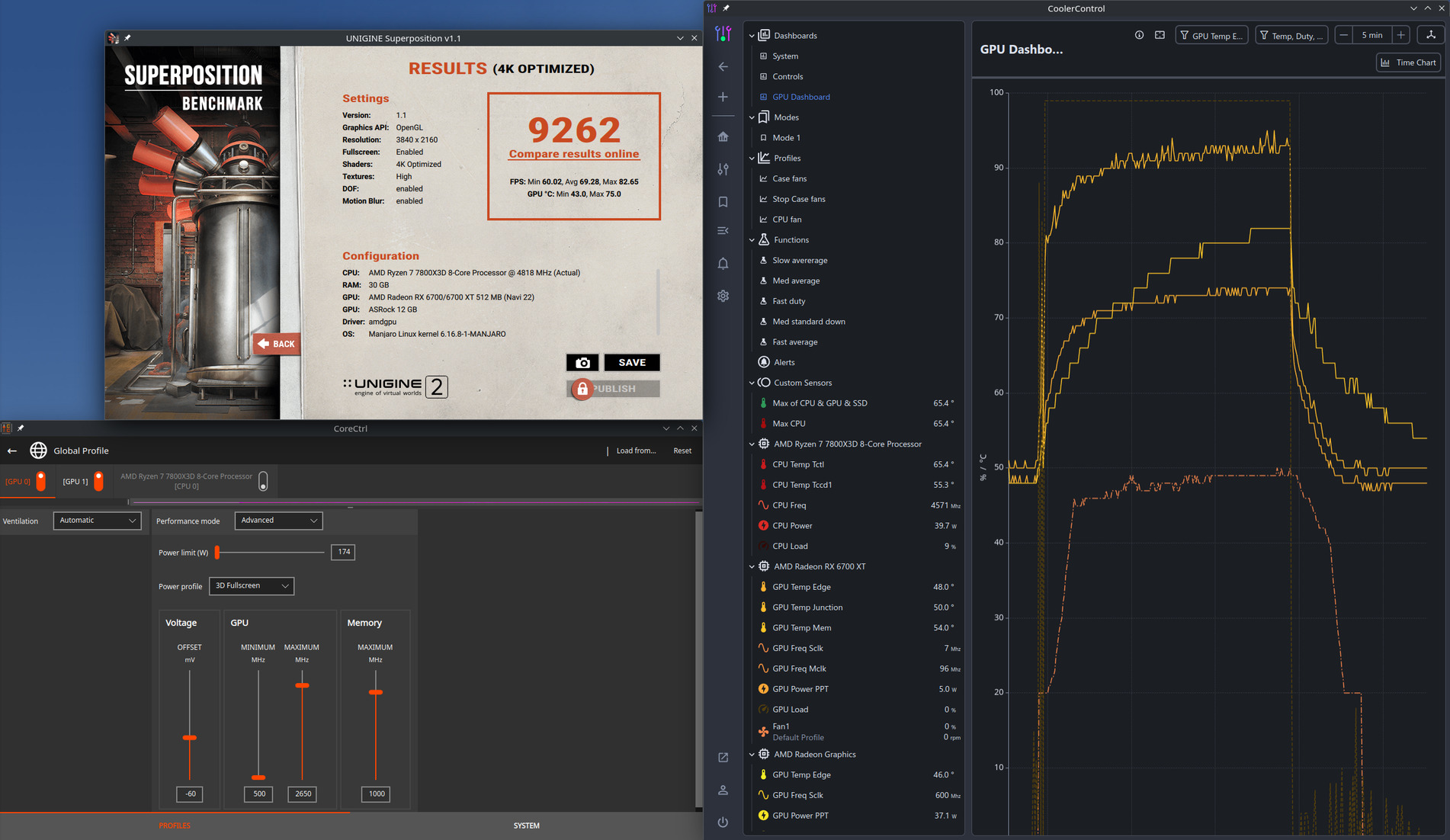
Task: Select the GPU Dashboard item in the tree
Action: pos(800,97)
